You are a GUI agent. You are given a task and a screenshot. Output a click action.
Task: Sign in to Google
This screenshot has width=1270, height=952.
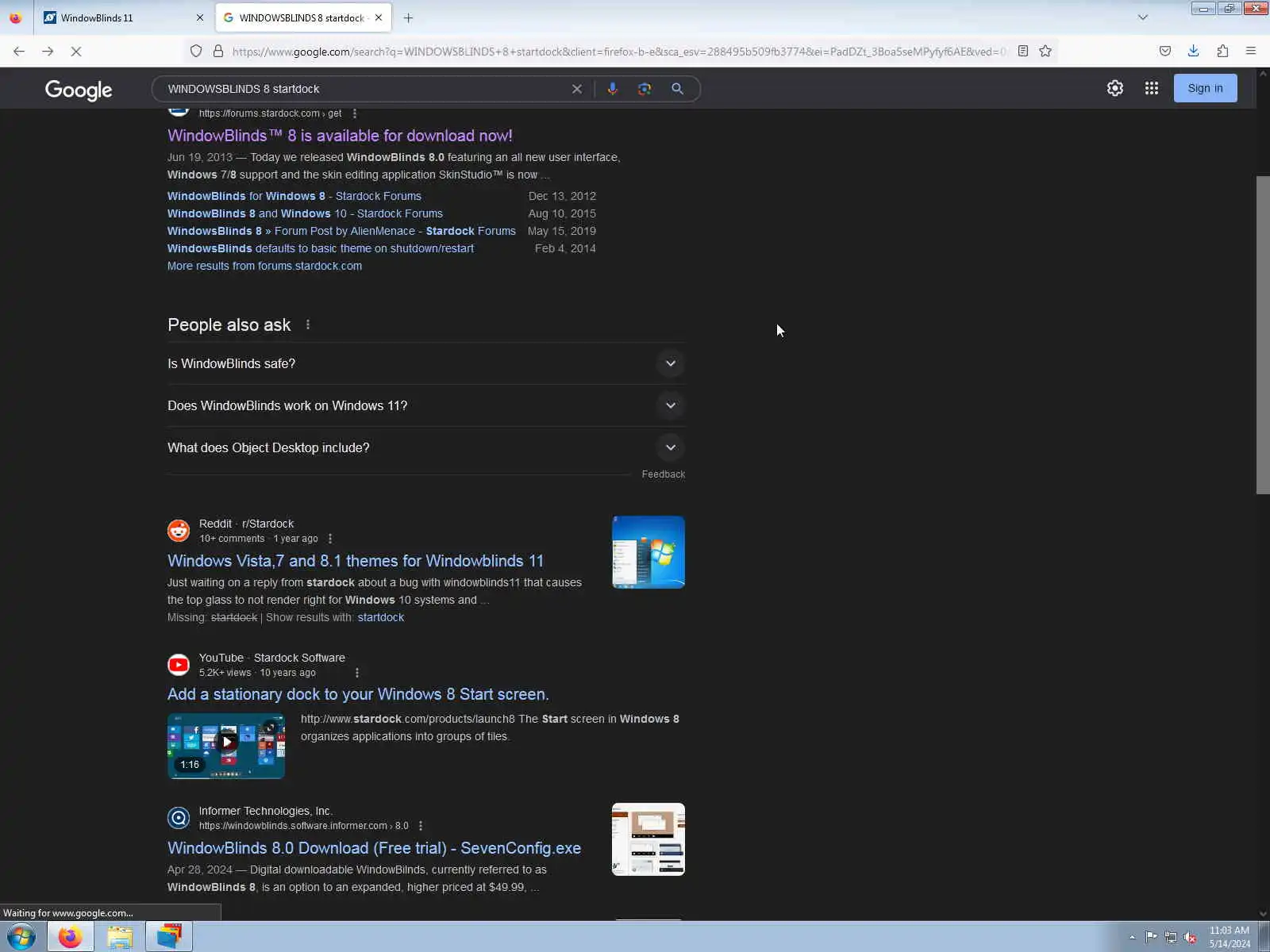coord(1205,88)
